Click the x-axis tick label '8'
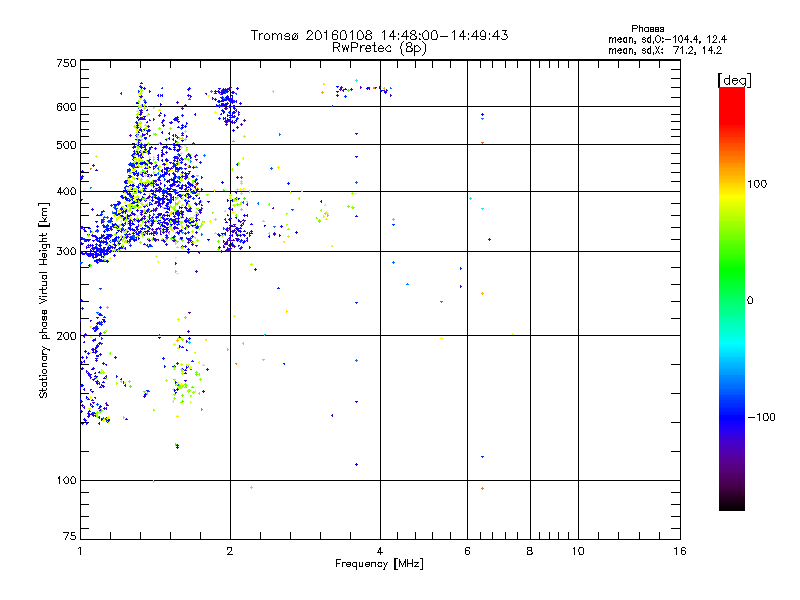This screenshot has height=600, width=800. [530, 551]
